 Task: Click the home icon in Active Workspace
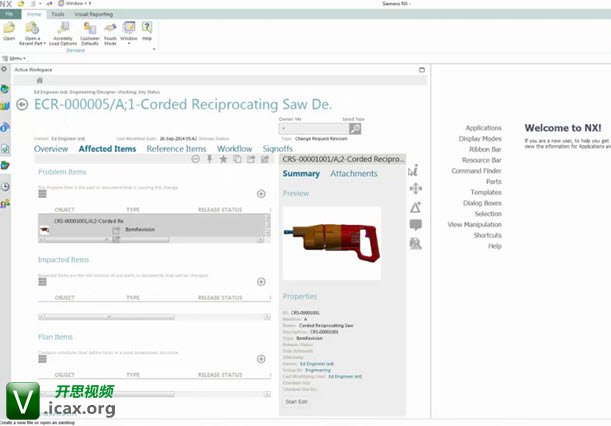(x=40, y=80)
